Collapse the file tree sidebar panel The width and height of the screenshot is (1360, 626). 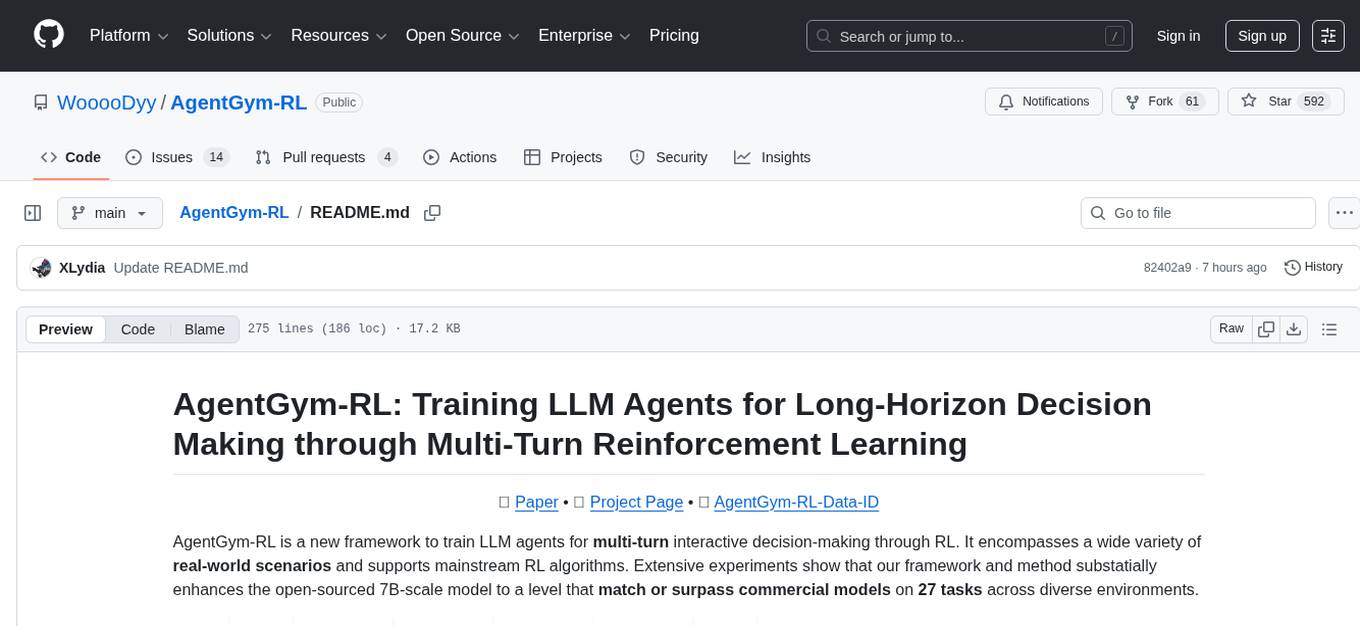[x=33, y=213]
